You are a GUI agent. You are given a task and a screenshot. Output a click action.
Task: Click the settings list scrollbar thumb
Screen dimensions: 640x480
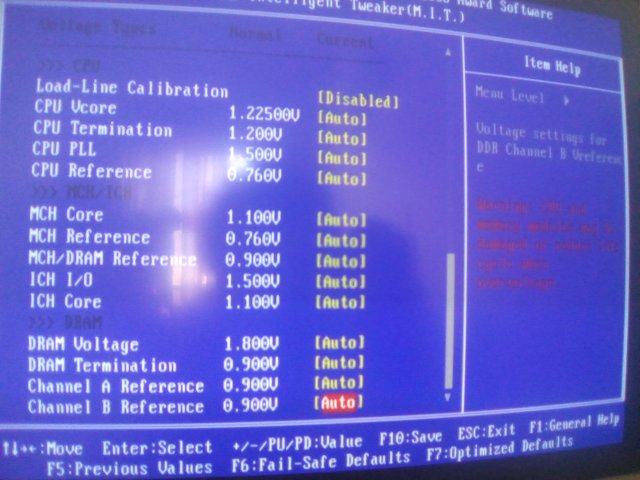[x=449, y=321]
